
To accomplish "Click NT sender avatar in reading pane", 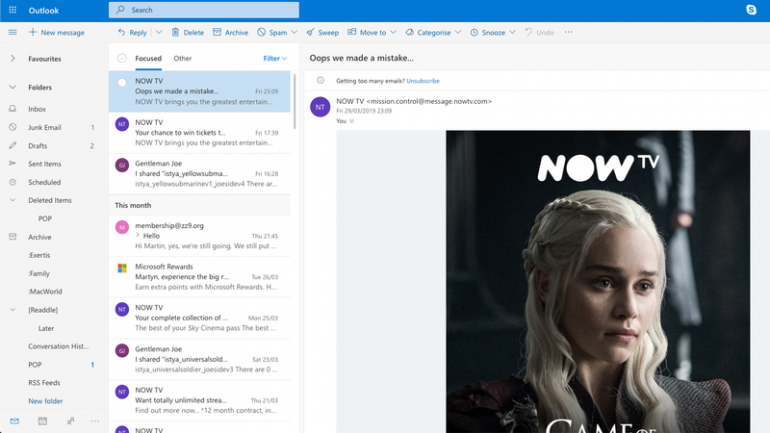I will click(x=320, y=107).
